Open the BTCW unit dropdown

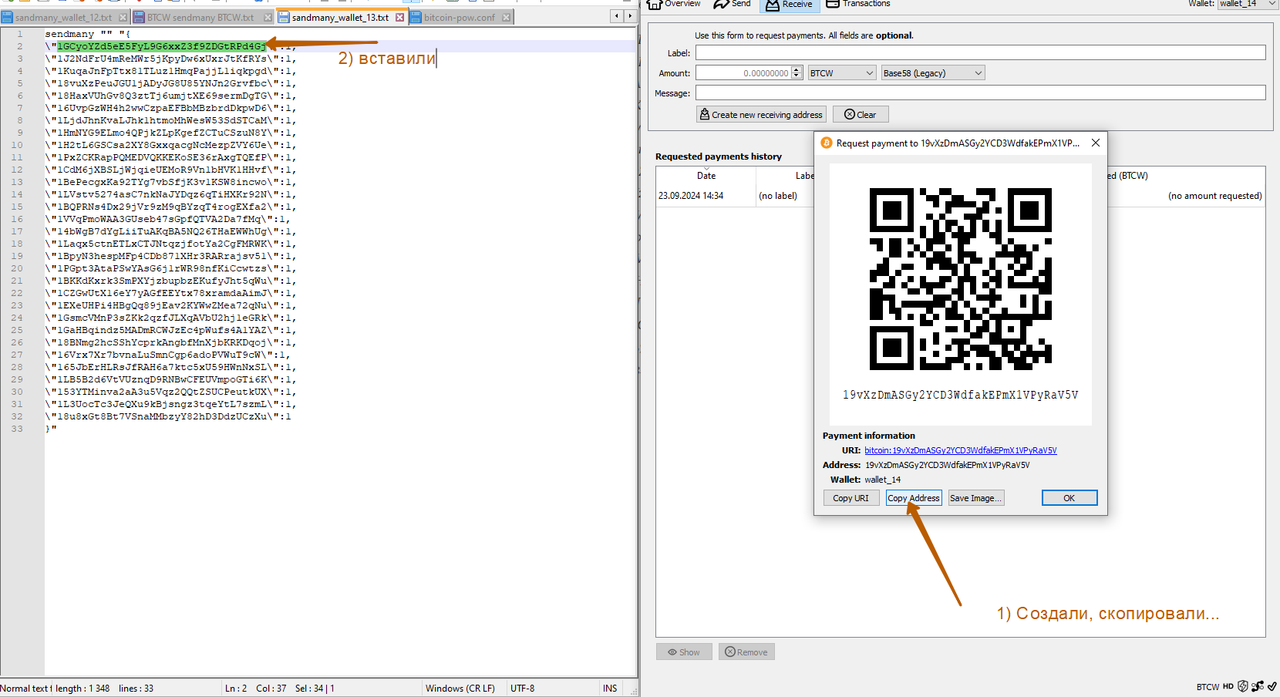point(840,73)
